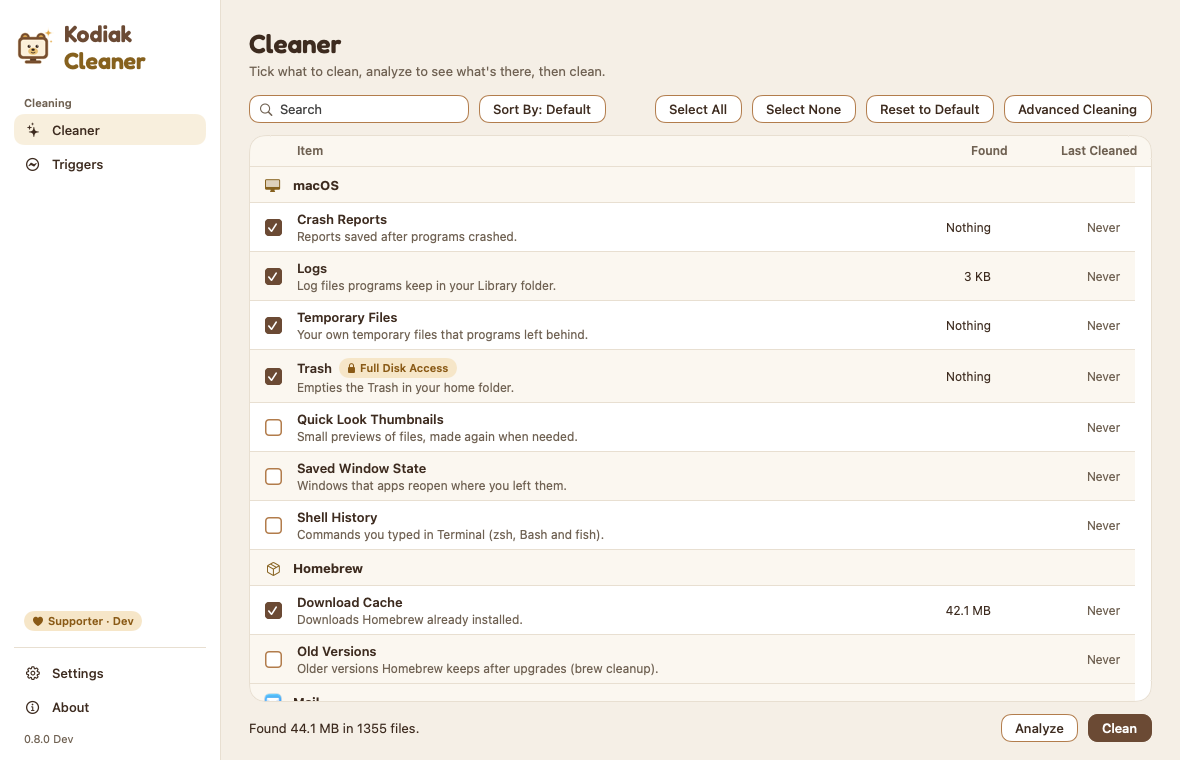The height and width of the screenshot is (760, 1180).
Task: Click the Homebrew group header label
Action: click(327, 569)
